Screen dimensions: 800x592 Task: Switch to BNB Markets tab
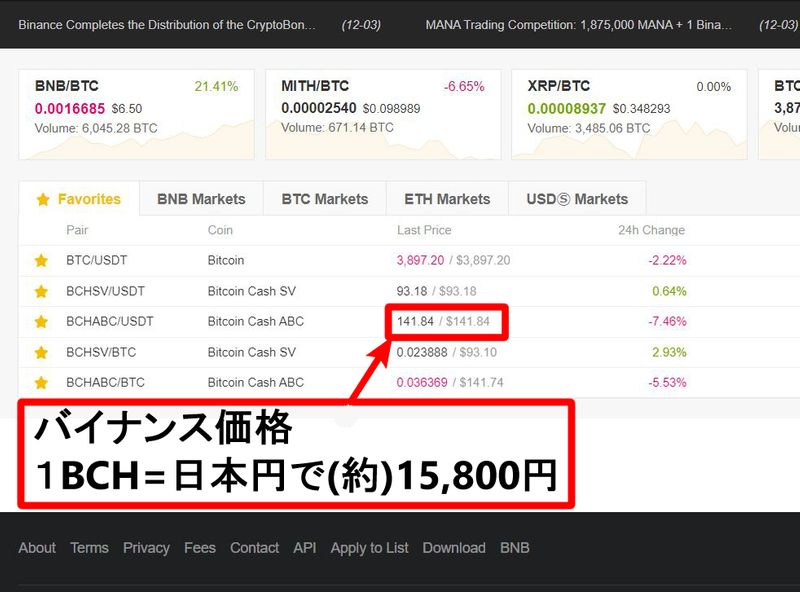click(201, 199)
